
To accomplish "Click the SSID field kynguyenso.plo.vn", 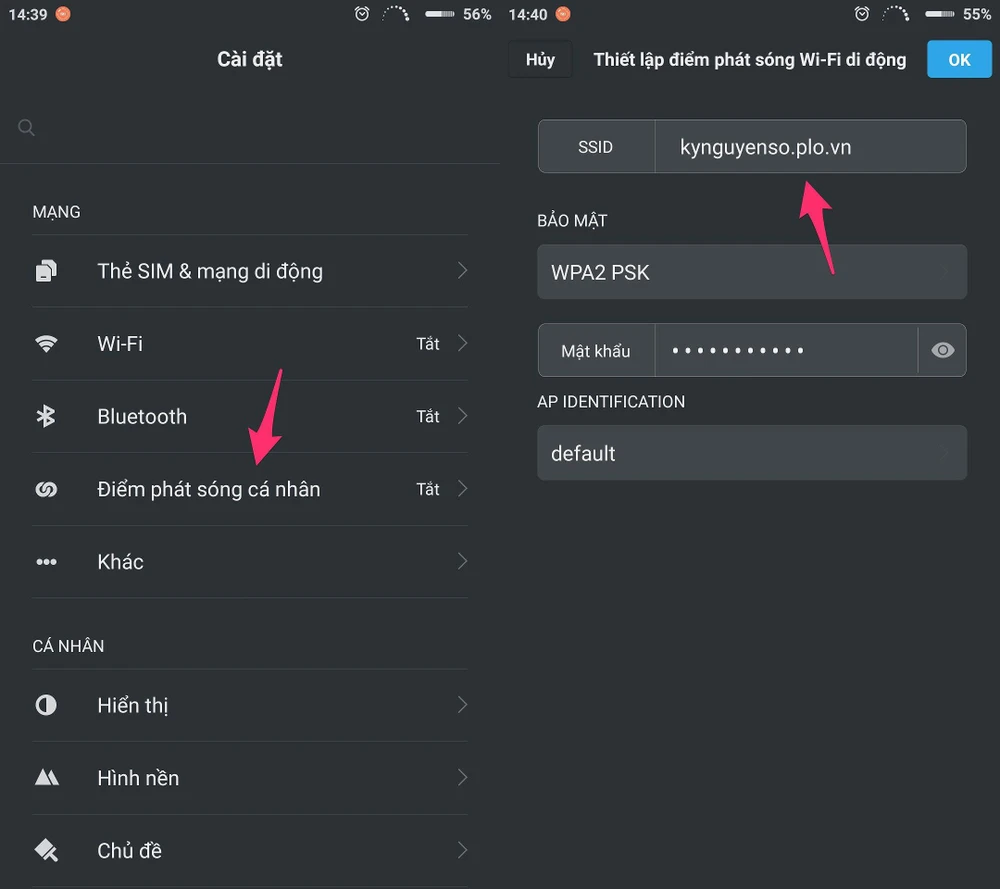I will pyautogui.click(x=808, y=147).
